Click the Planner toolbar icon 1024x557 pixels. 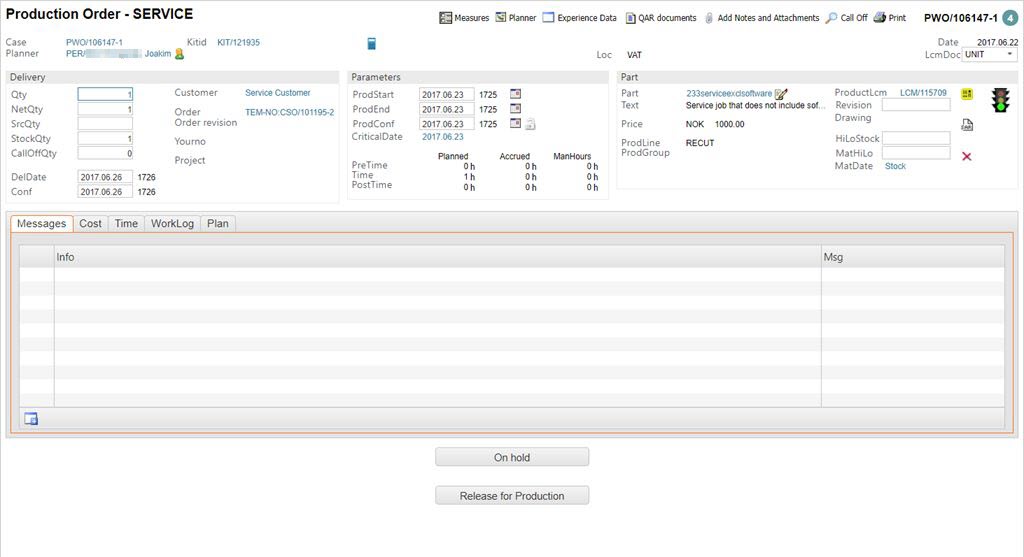pos(501,18)
